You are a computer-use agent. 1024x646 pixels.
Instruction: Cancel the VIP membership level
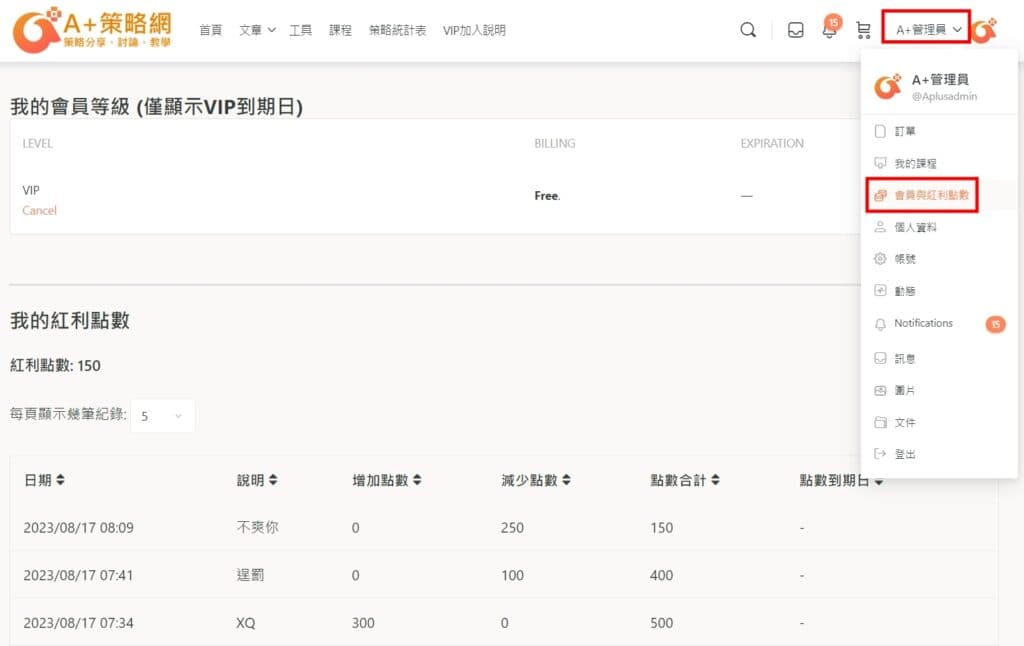39,211
